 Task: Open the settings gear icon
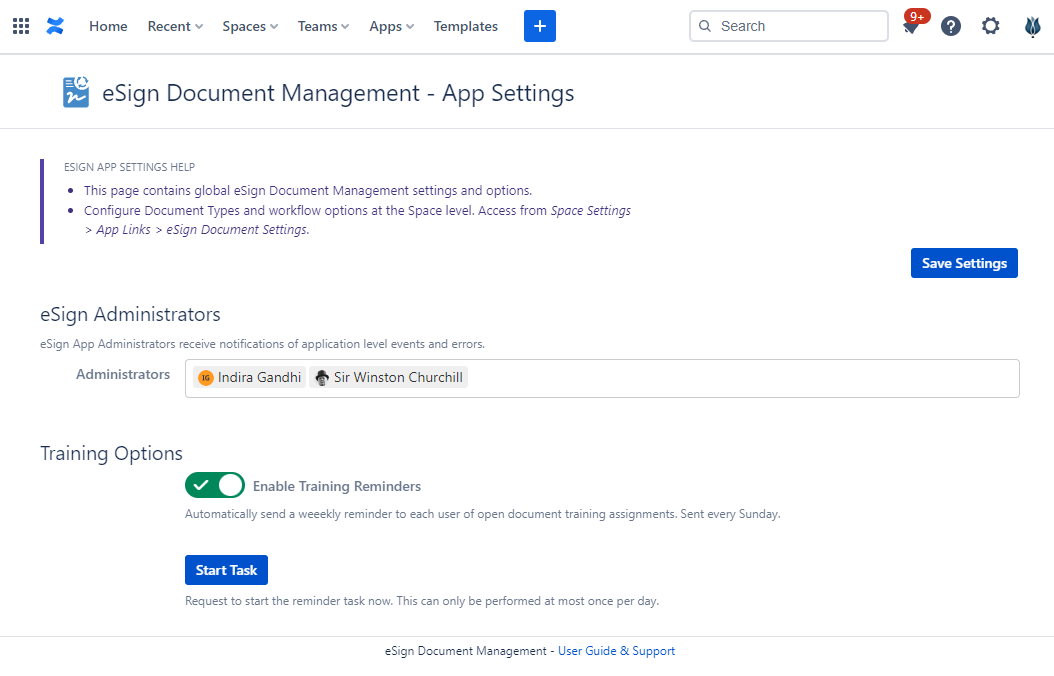pos(990,26)
